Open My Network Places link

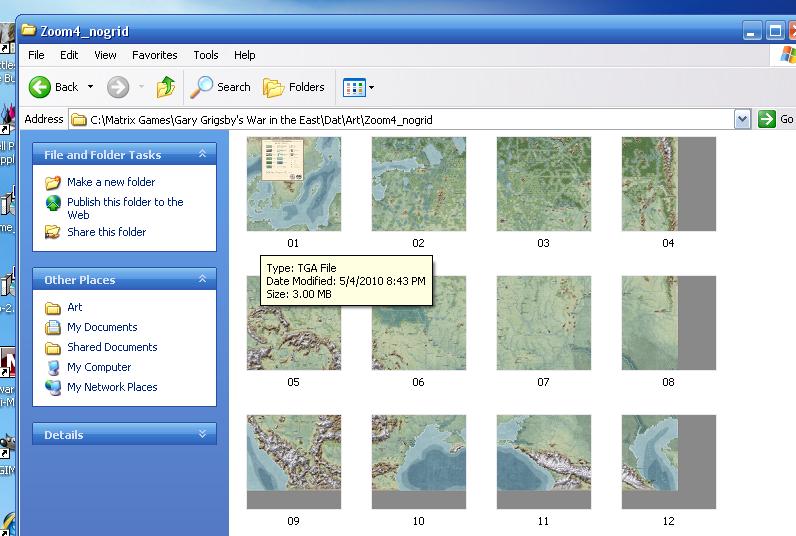112,387
